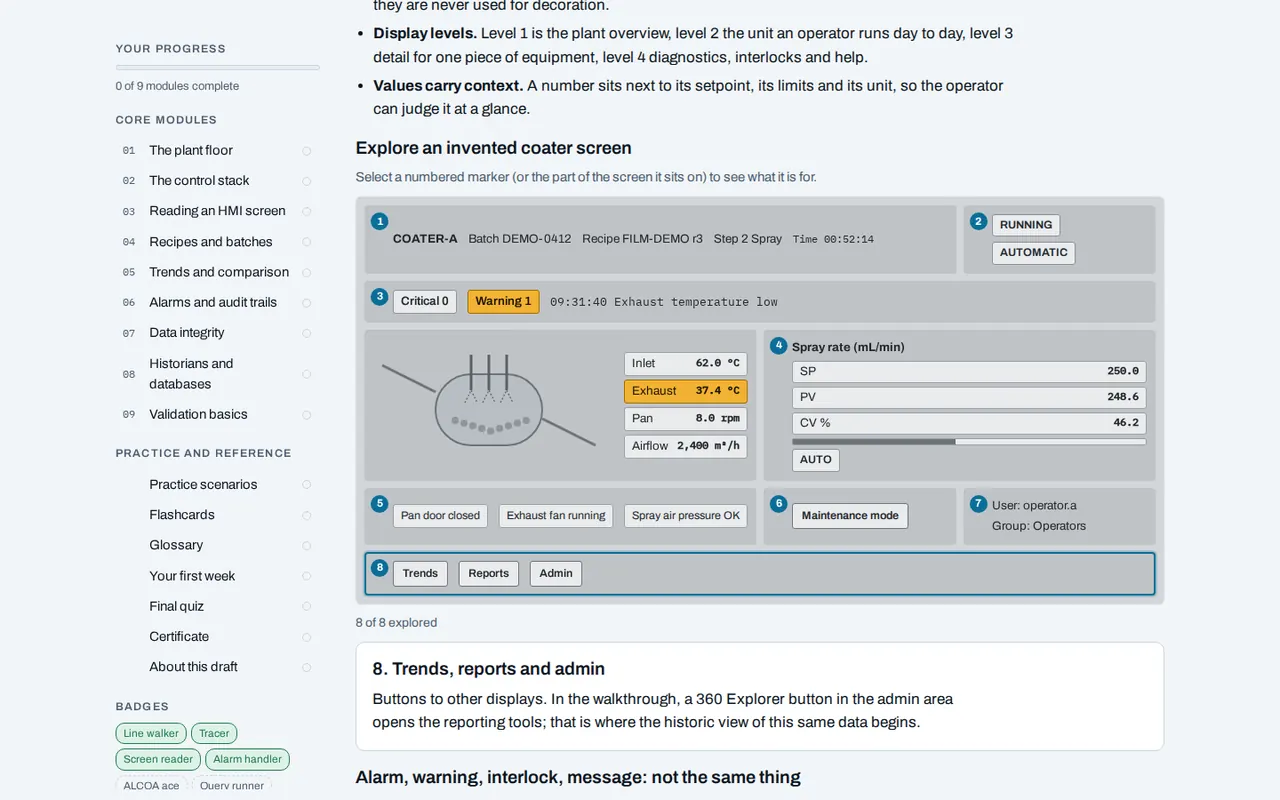This screenshot has width=1280, height=800.
Task: Open Historians and databases module
Action: pos(217,374)
